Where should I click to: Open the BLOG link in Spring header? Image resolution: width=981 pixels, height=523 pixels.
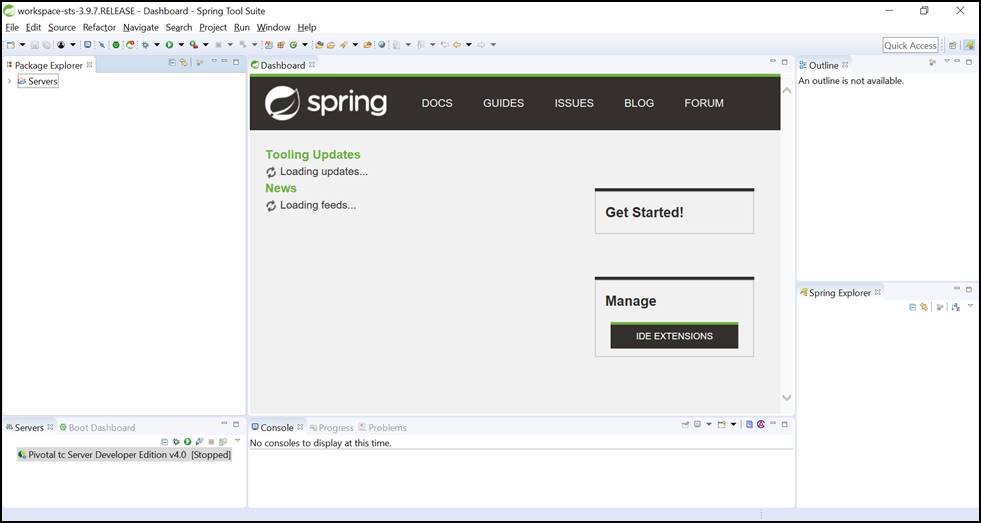639,103
